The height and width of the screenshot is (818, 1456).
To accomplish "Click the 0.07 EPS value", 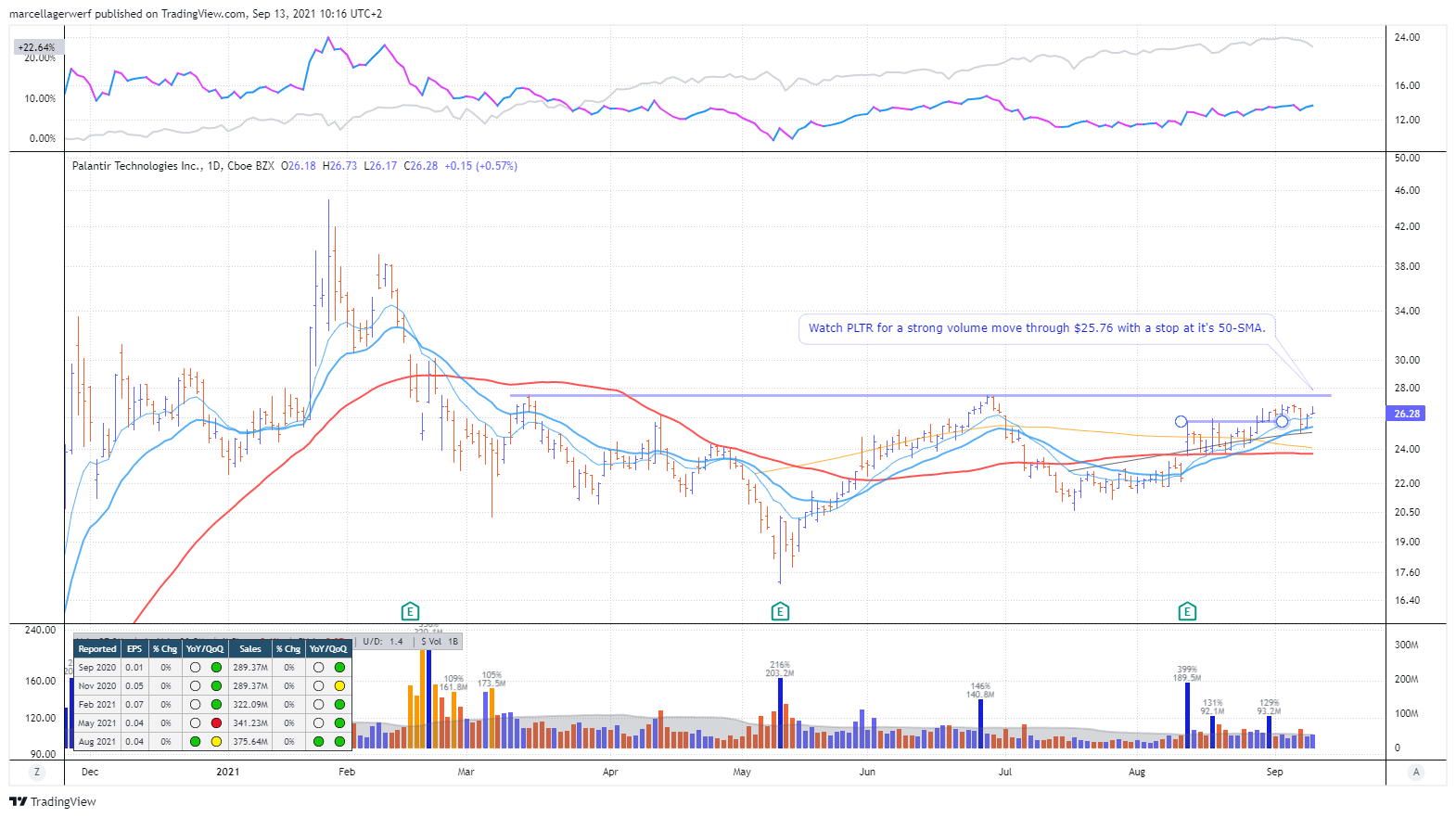I will point(134,705).
